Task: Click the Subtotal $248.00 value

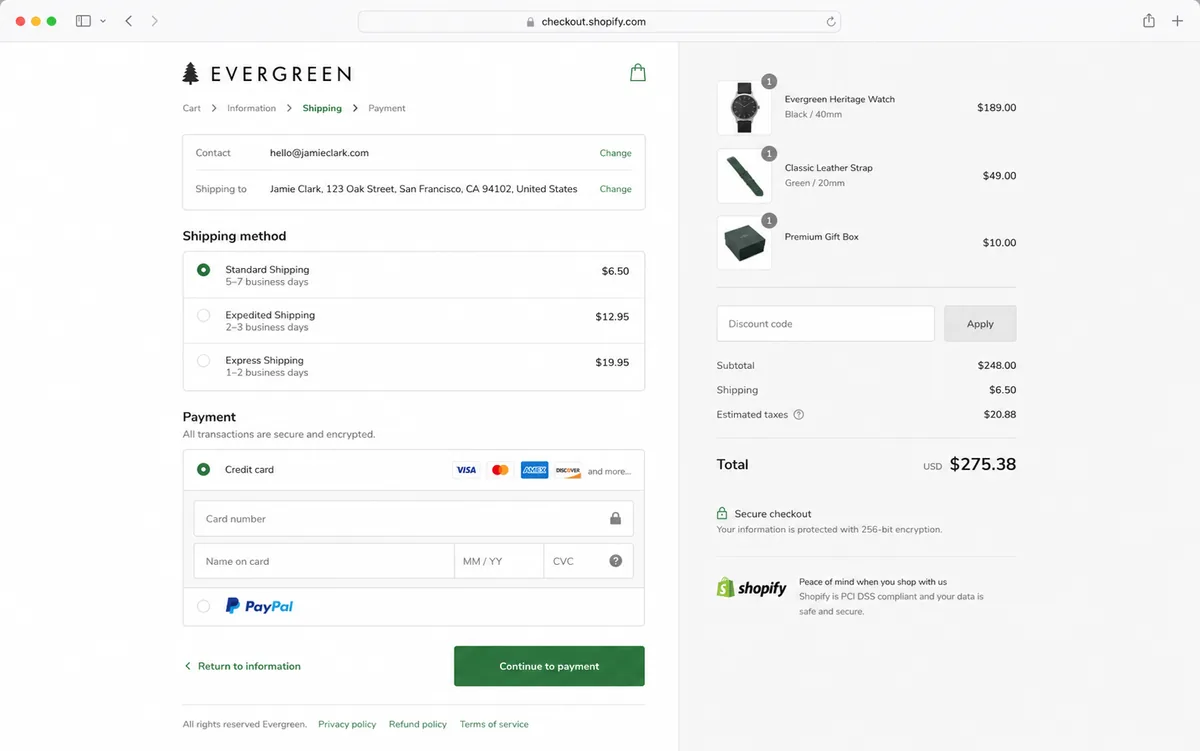Action: 996,366
